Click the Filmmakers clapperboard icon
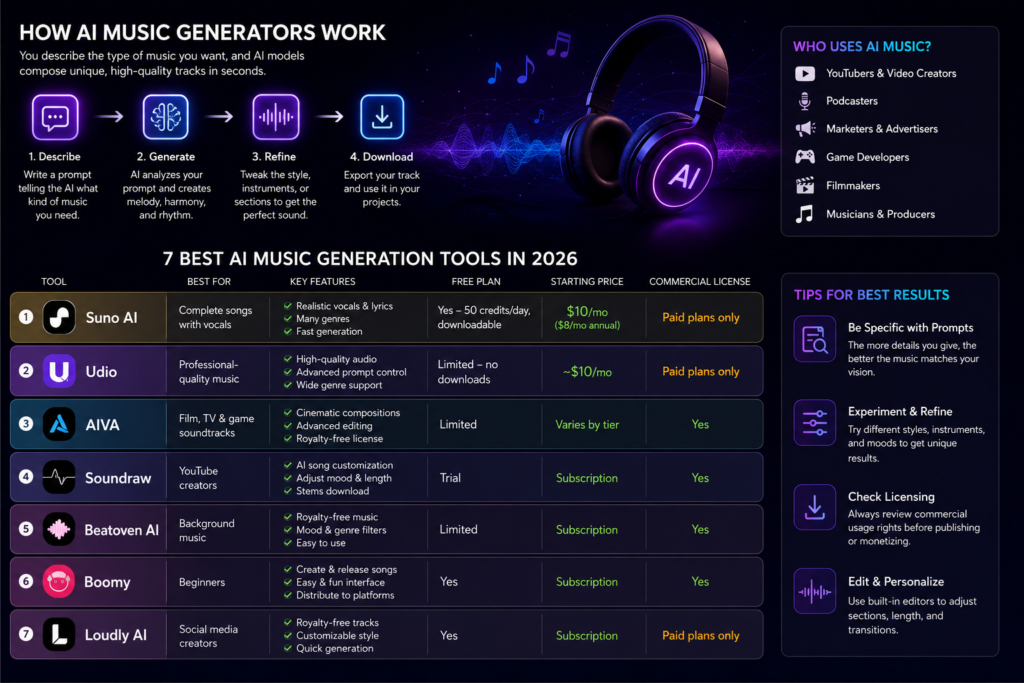The width and height of the screenshot is (1024, 683). pos(805,185)
